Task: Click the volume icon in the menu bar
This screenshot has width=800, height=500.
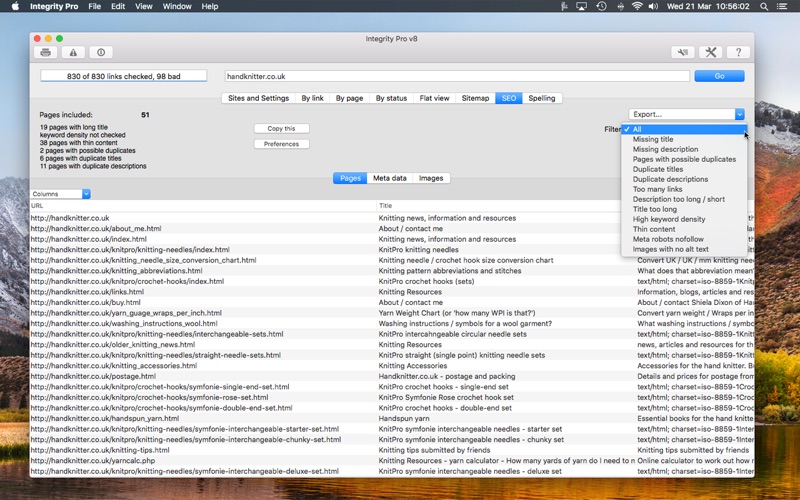Action: pos(653,6)
